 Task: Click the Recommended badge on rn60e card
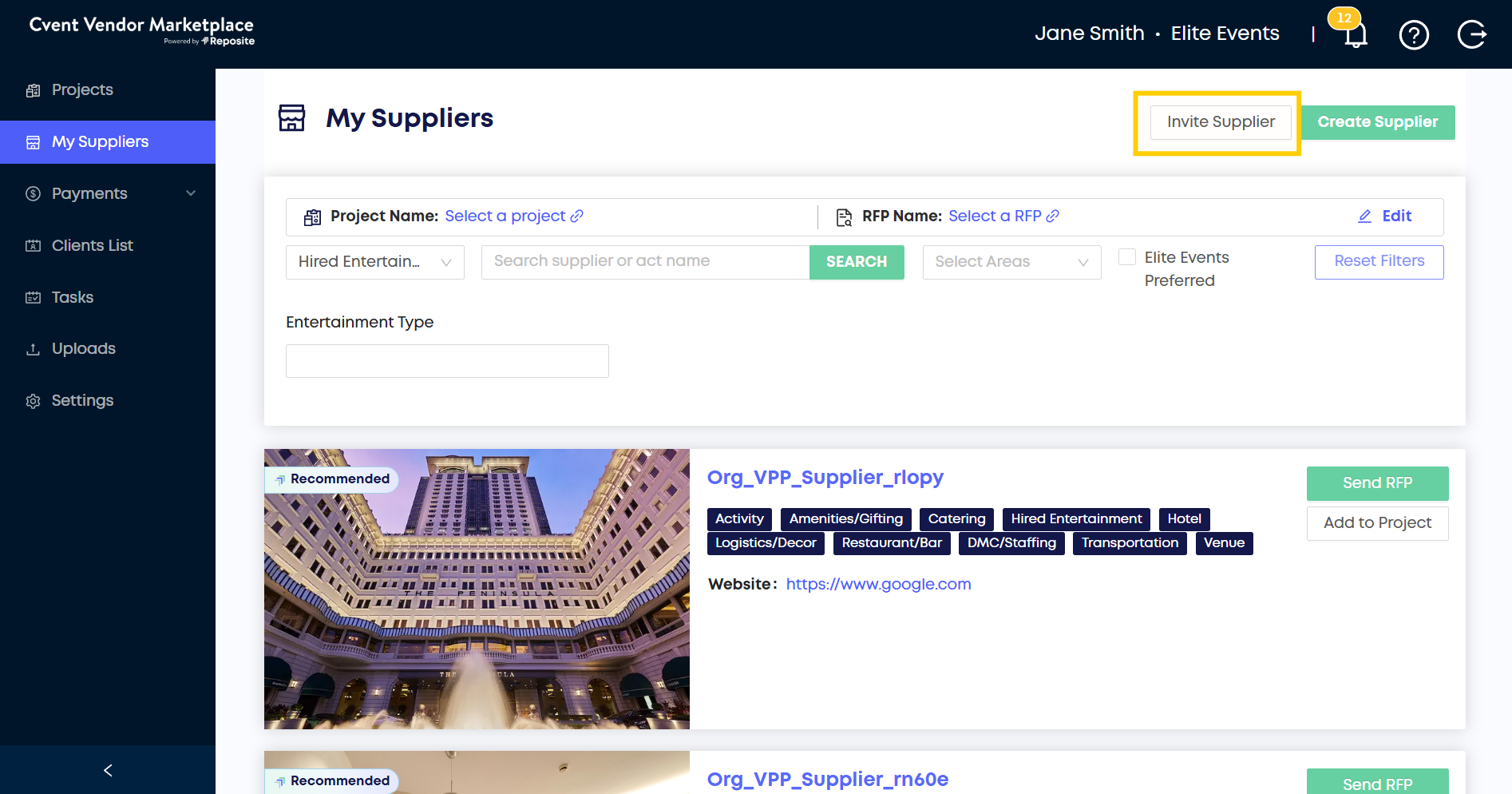coord(331,780)
